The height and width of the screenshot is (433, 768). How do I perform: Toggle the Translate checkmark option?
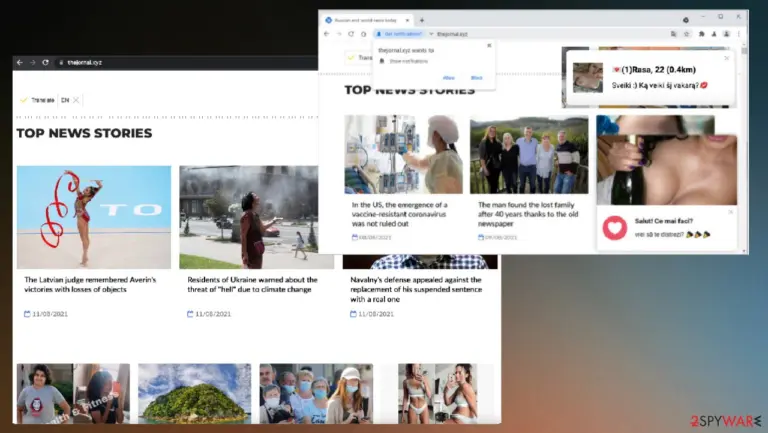click(24, 100)
